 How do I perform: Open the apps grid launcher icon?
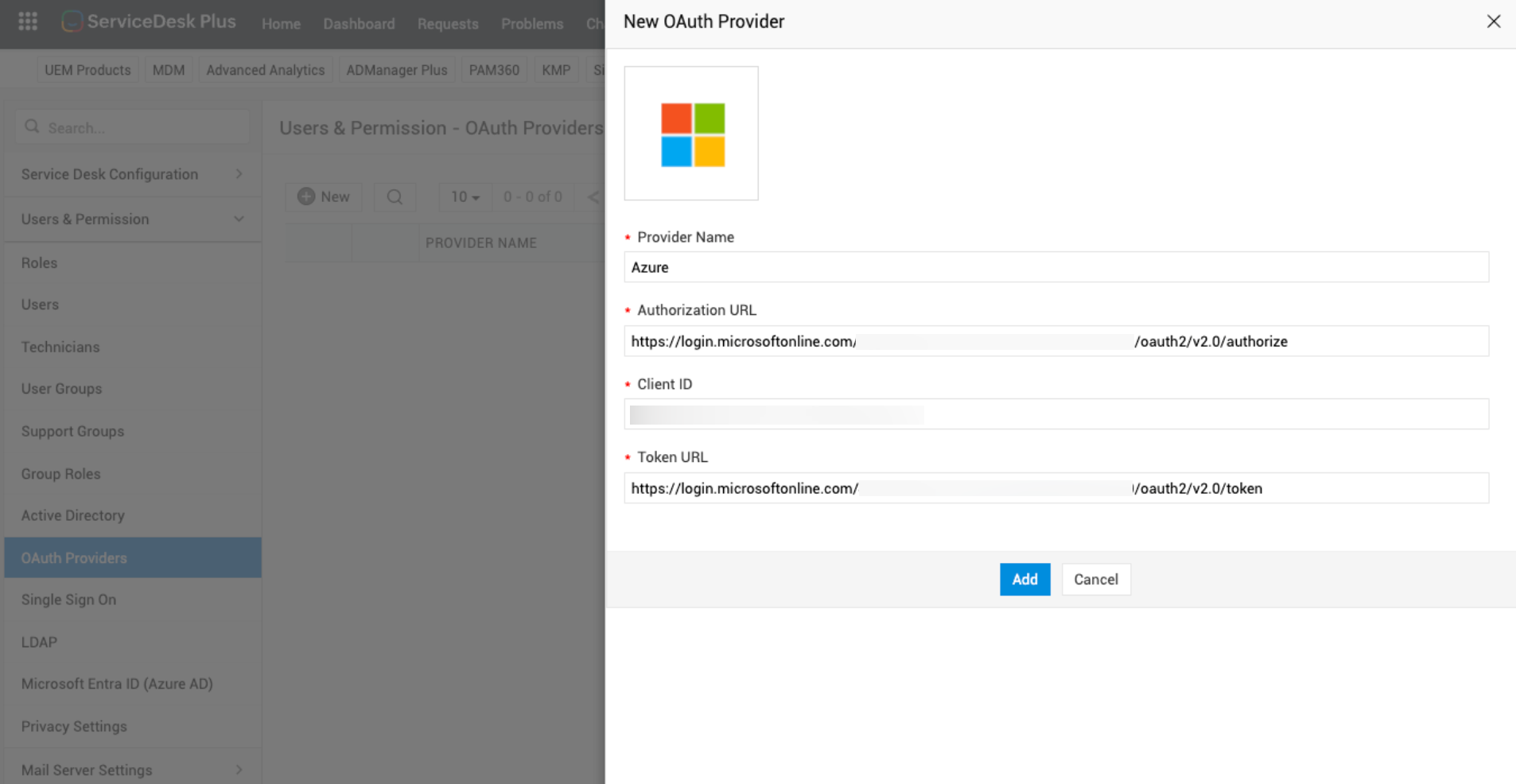[x=28, y=21]
